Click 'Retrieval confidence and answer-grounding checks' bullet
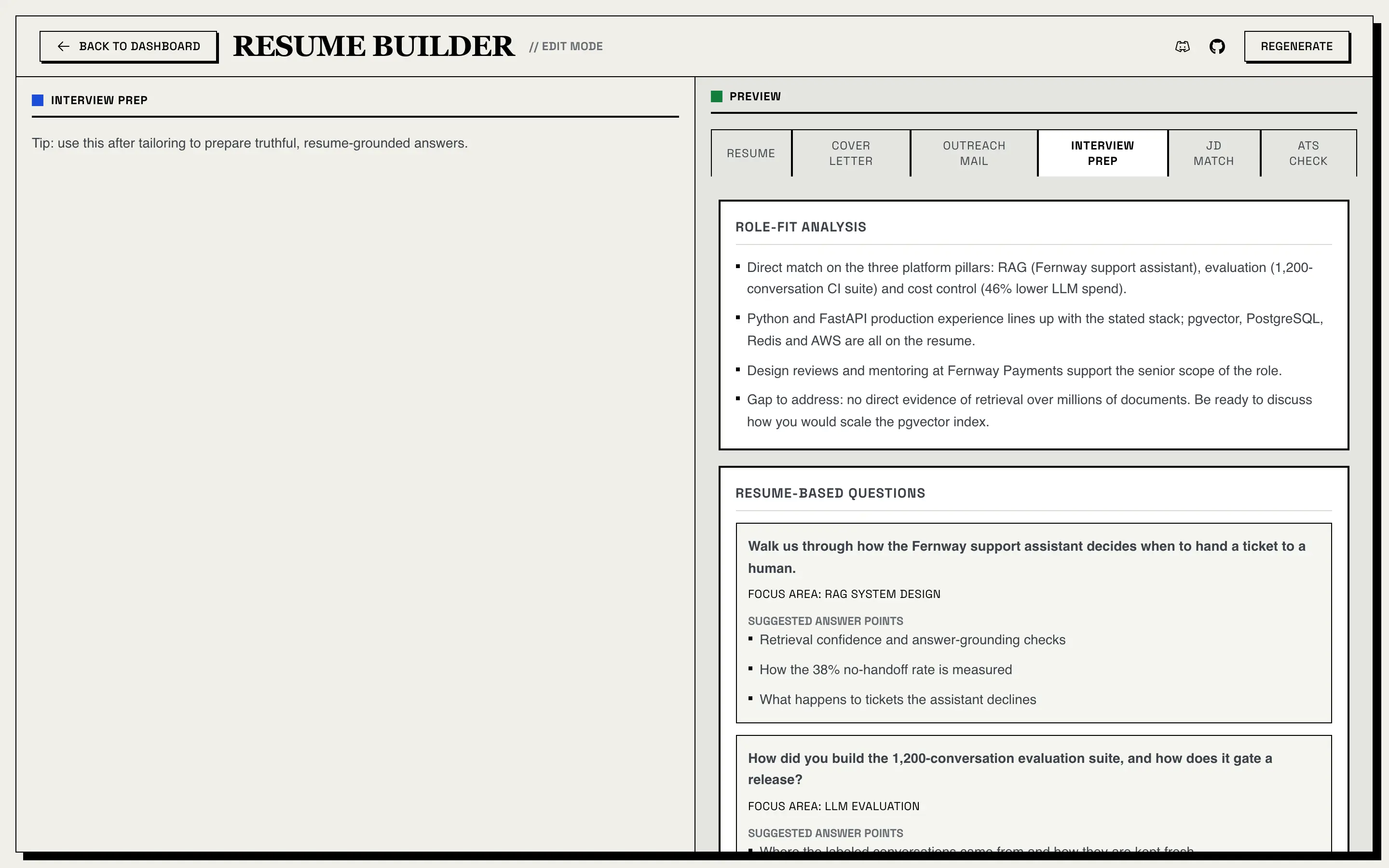The width and height of the screenshot is (1389, 868). click(x=912, y=640)
